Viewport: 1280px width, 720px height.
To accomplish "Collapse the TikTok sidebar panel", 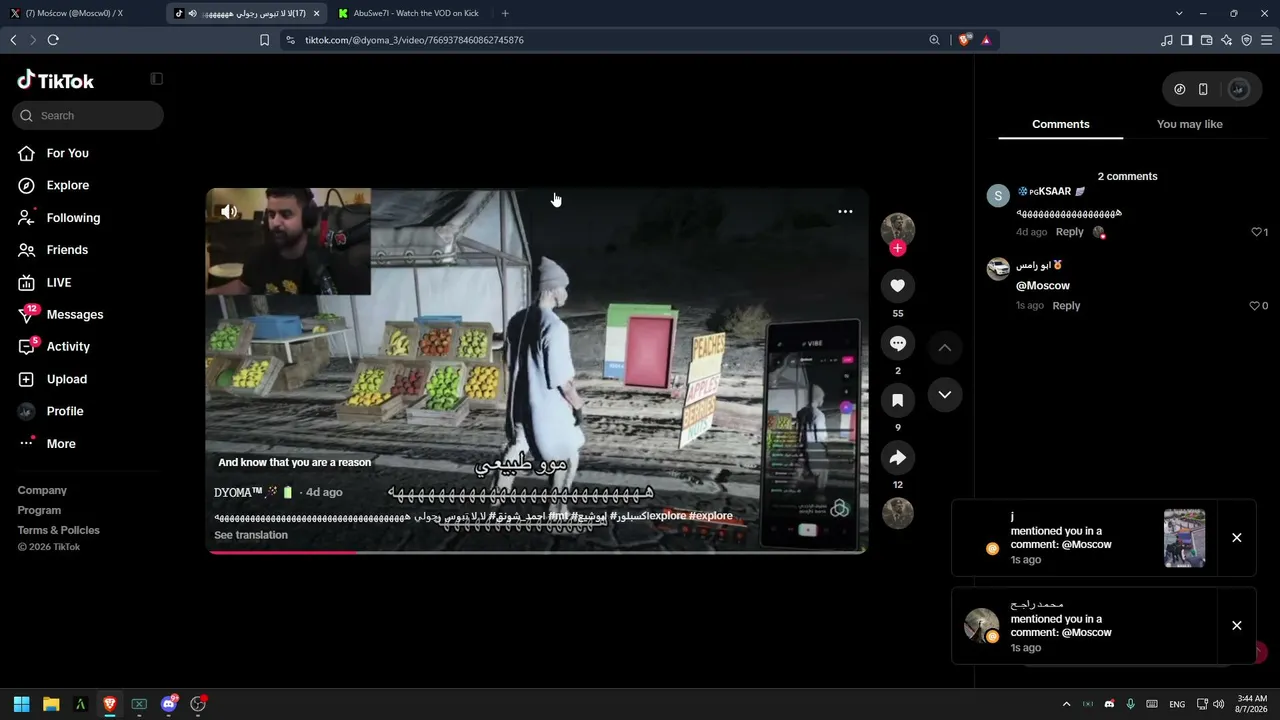I will click(x=156, y=79).
